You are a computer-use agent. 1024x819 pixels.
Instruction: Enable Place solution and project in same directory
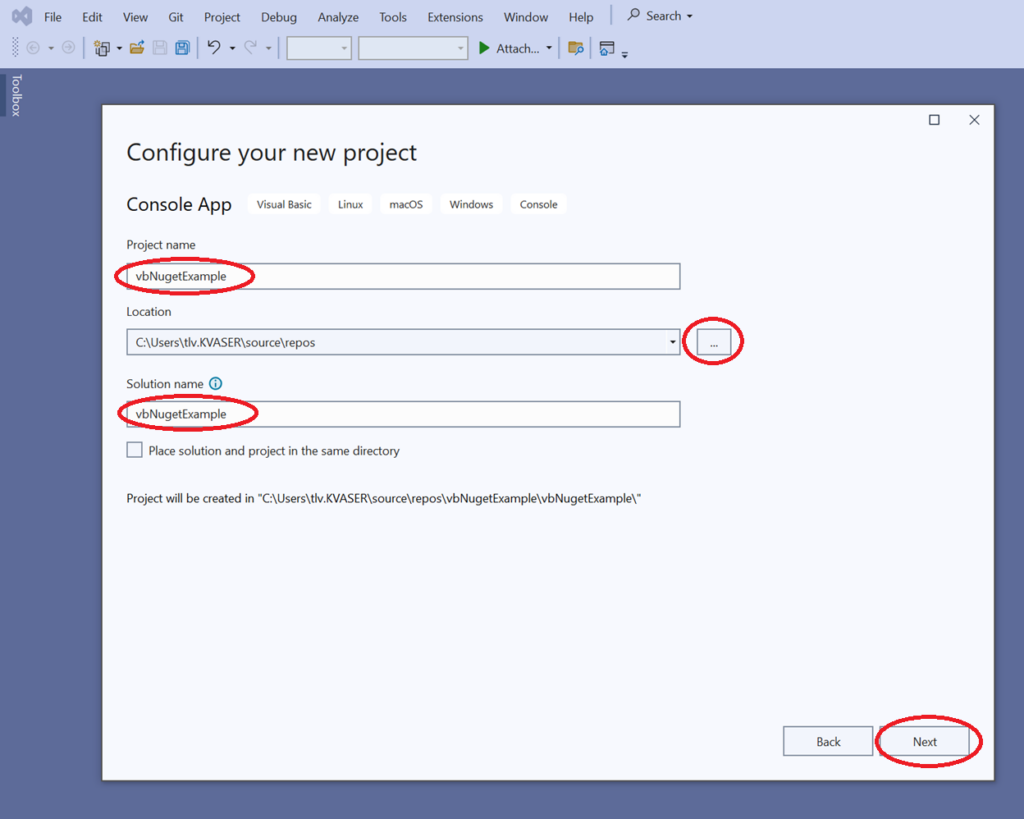click(x=135, y=449)
